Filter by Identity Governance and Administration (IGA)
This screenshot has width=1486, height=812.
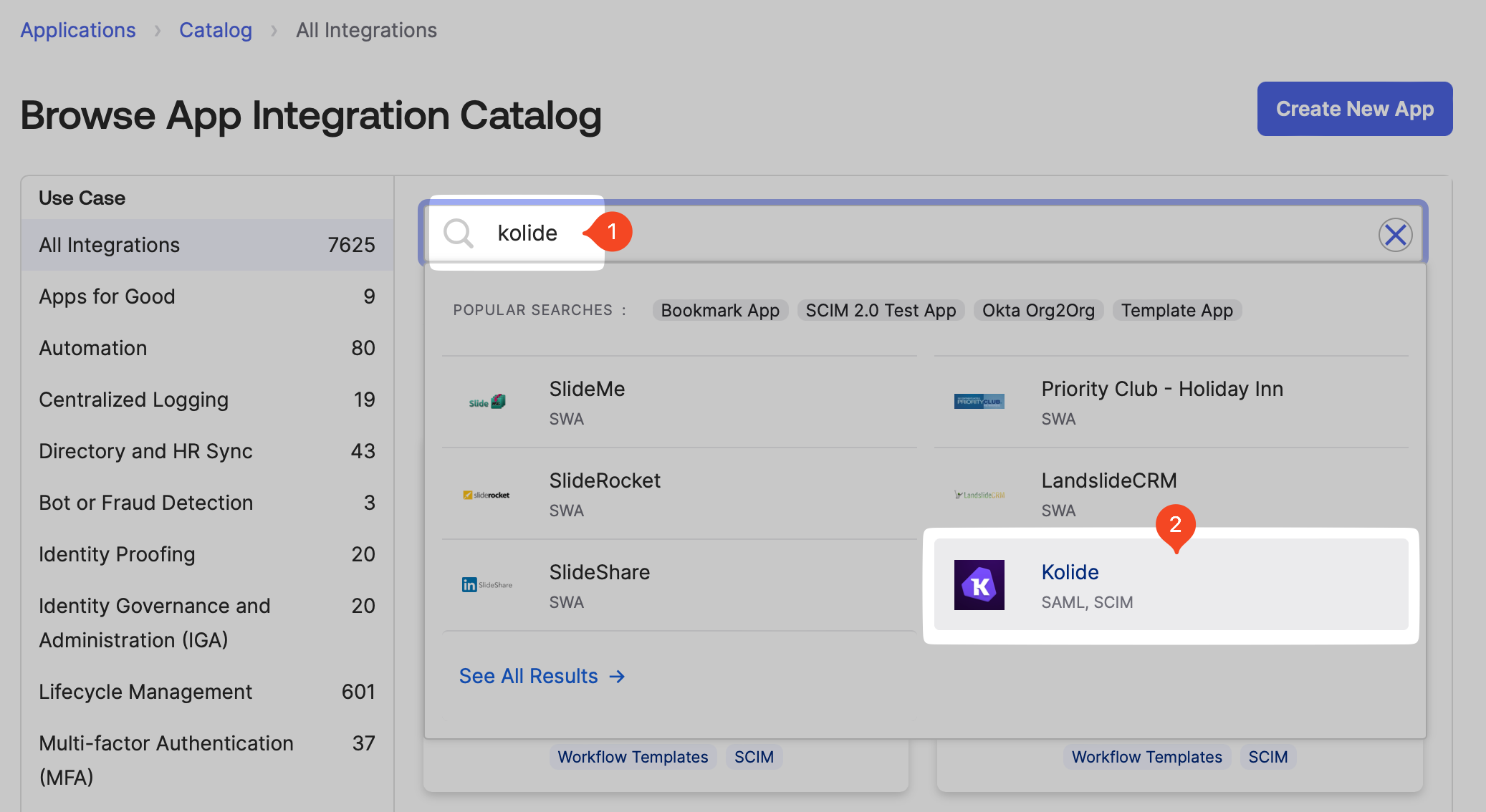click(x=207, y=623)
